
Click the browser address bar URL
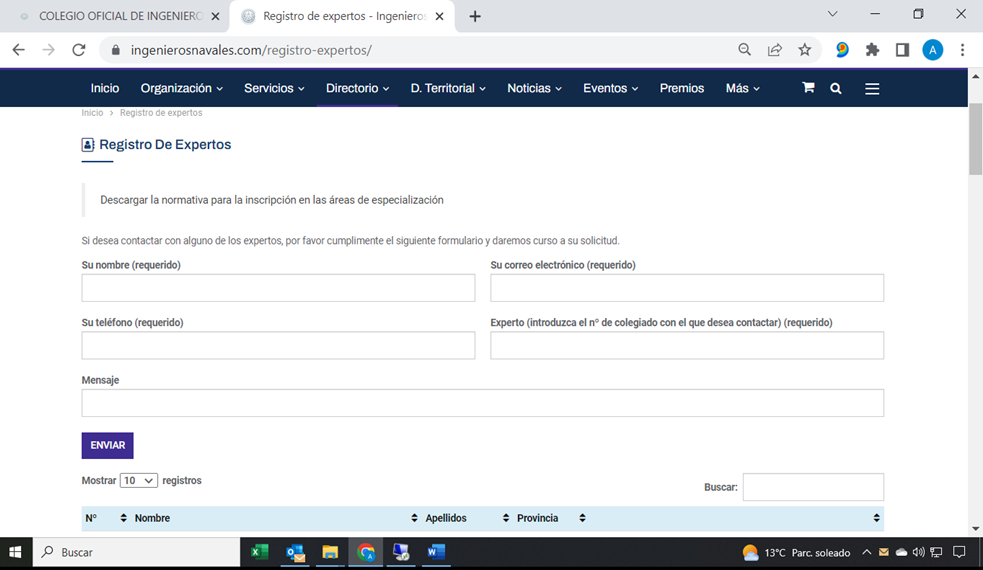[x=251, y=50]
